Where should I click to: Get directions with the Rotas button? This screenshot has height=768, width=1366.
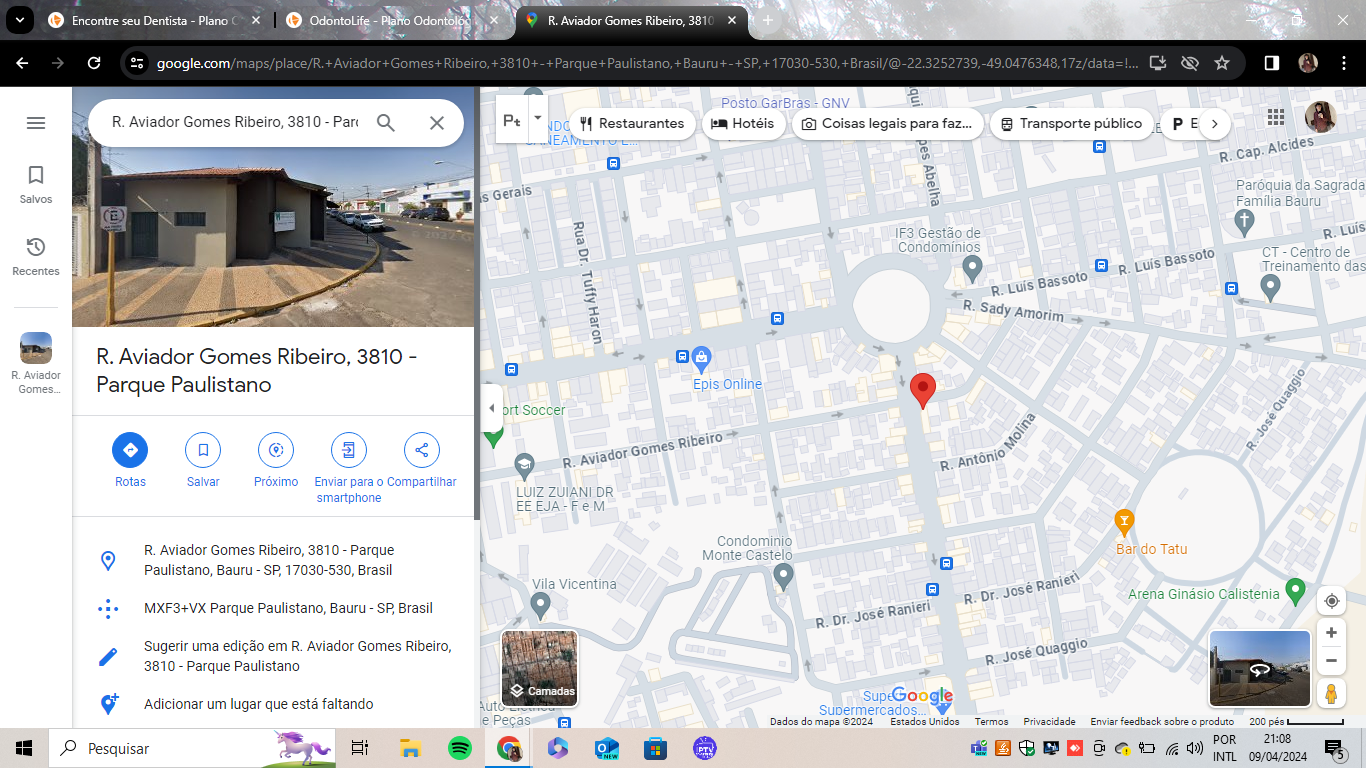tap(130, 460)
